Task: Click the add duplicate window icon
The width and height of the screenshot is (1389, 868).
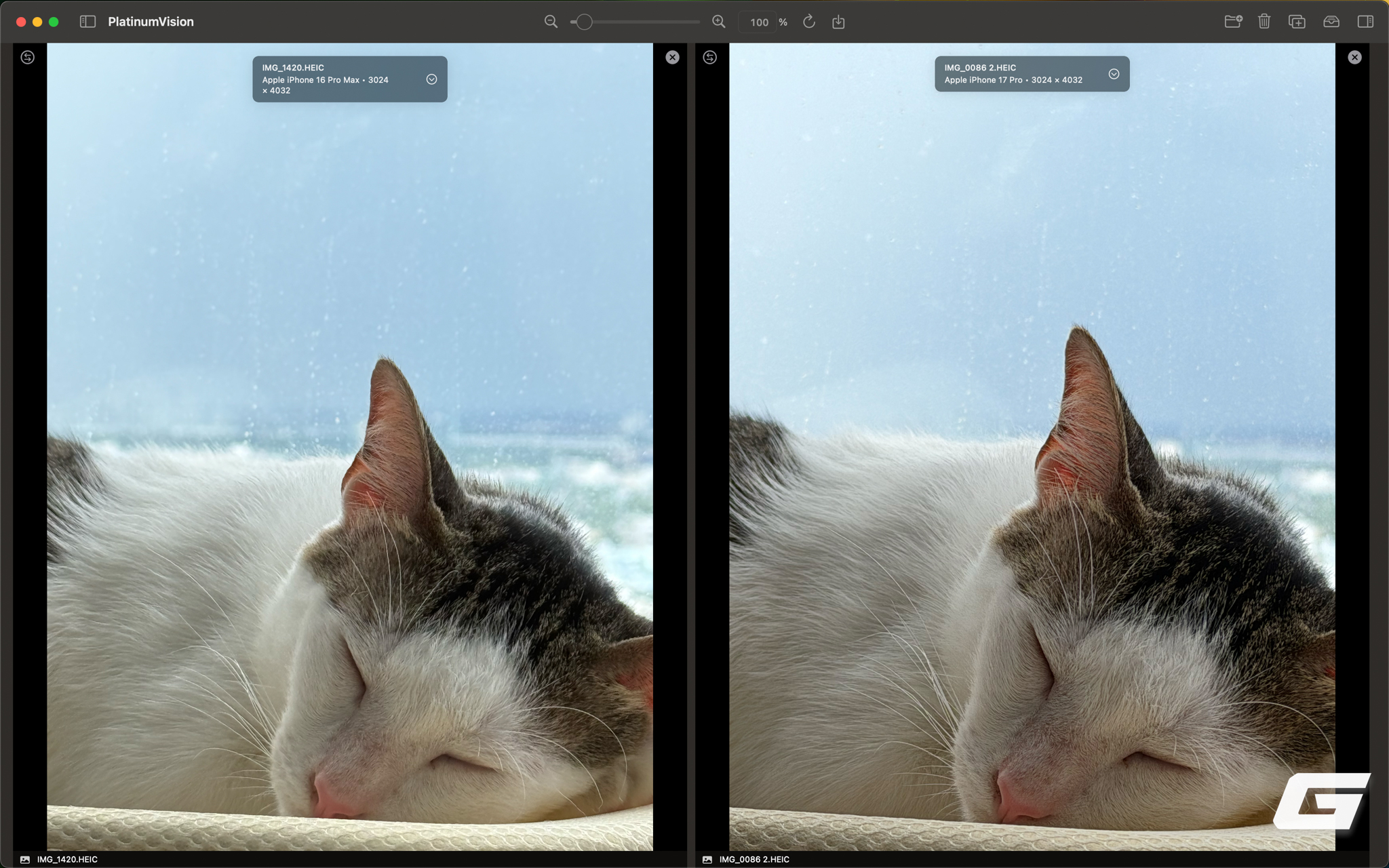Action: (1297, 22)
